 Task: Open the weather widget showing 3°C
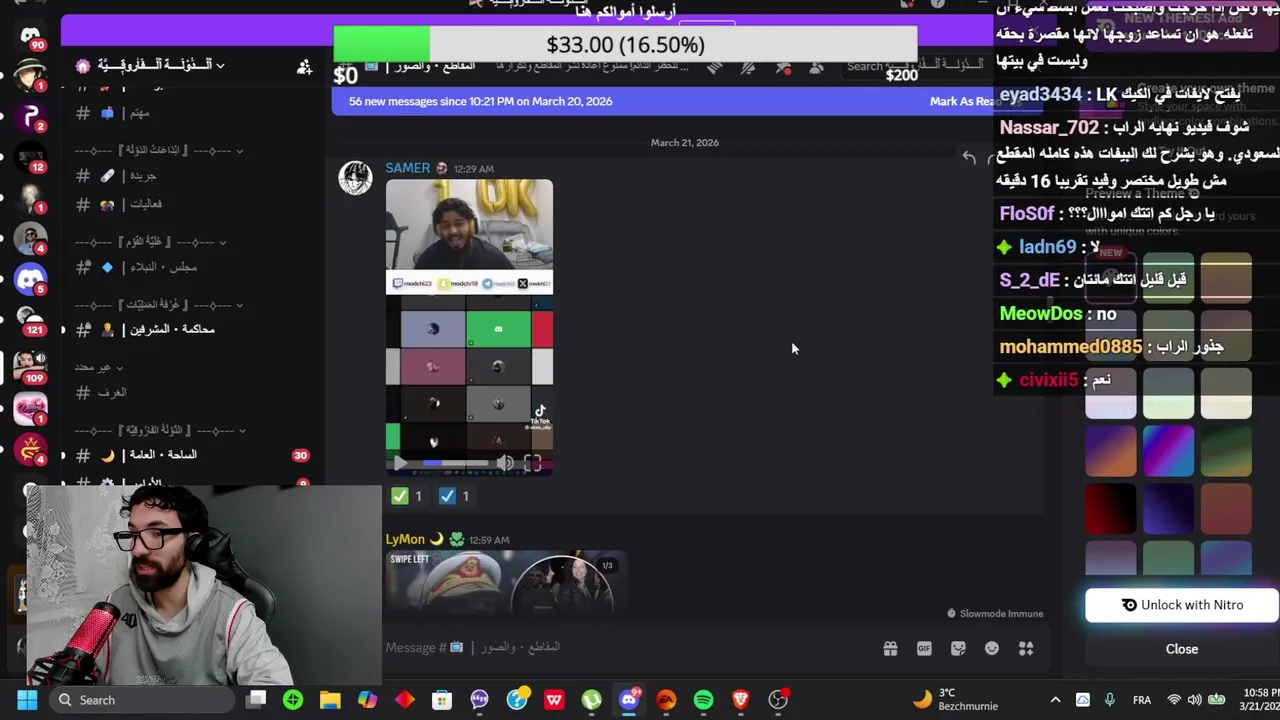coord(955,700)
